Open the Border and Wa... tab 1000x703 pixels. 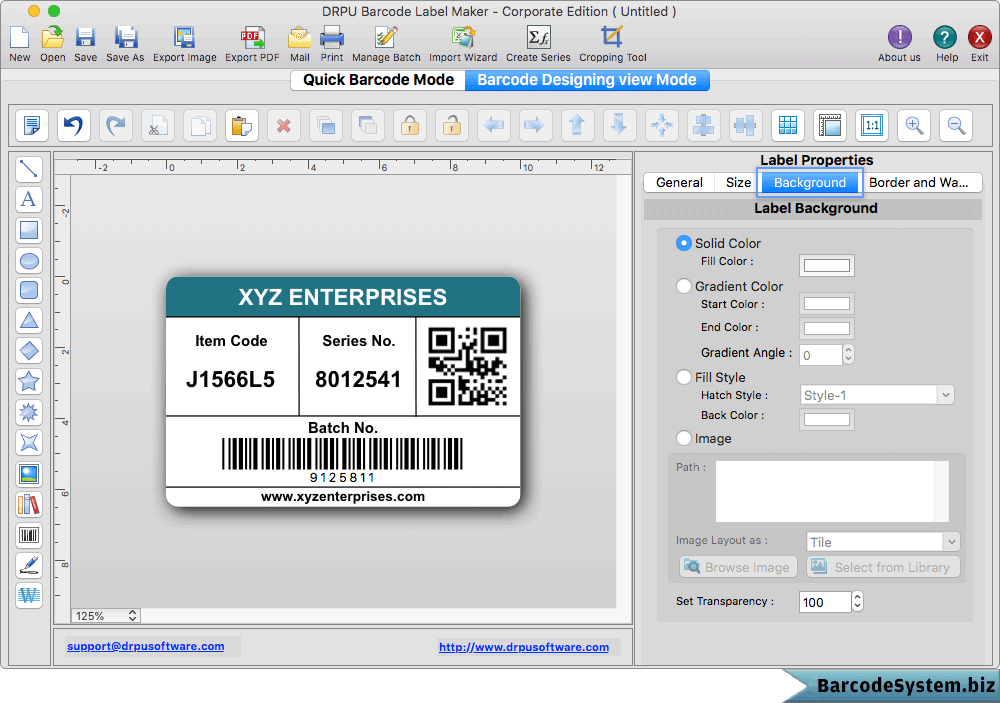click(x=918, y=182)
